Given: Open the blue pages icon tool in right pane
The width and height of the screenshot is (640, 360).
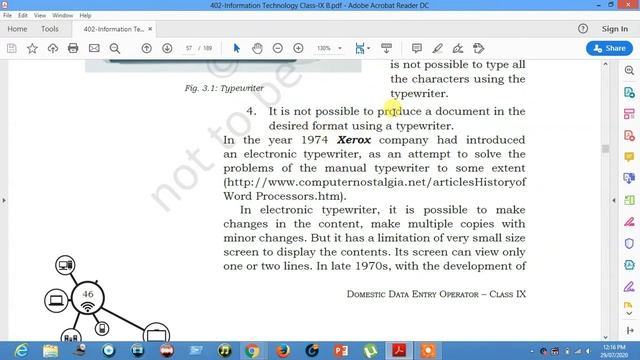Looking at the screenshot, I should (x=629, y=178).
